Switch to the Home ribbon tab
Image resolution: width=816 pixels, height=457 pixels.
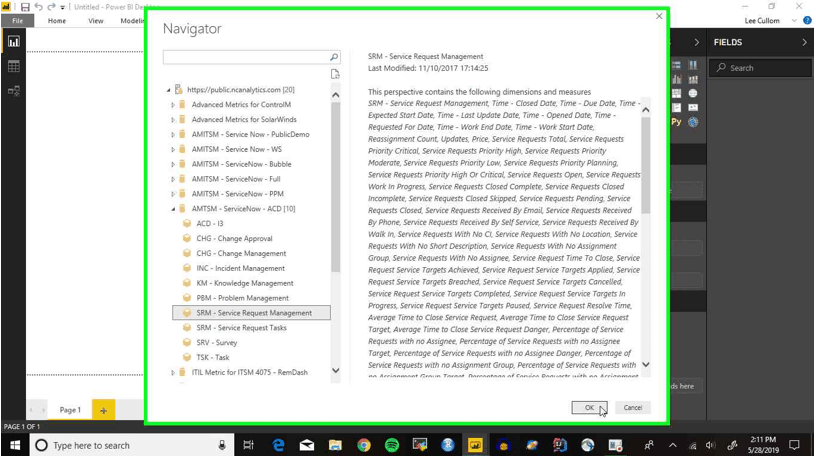click(x=57, y=21)
